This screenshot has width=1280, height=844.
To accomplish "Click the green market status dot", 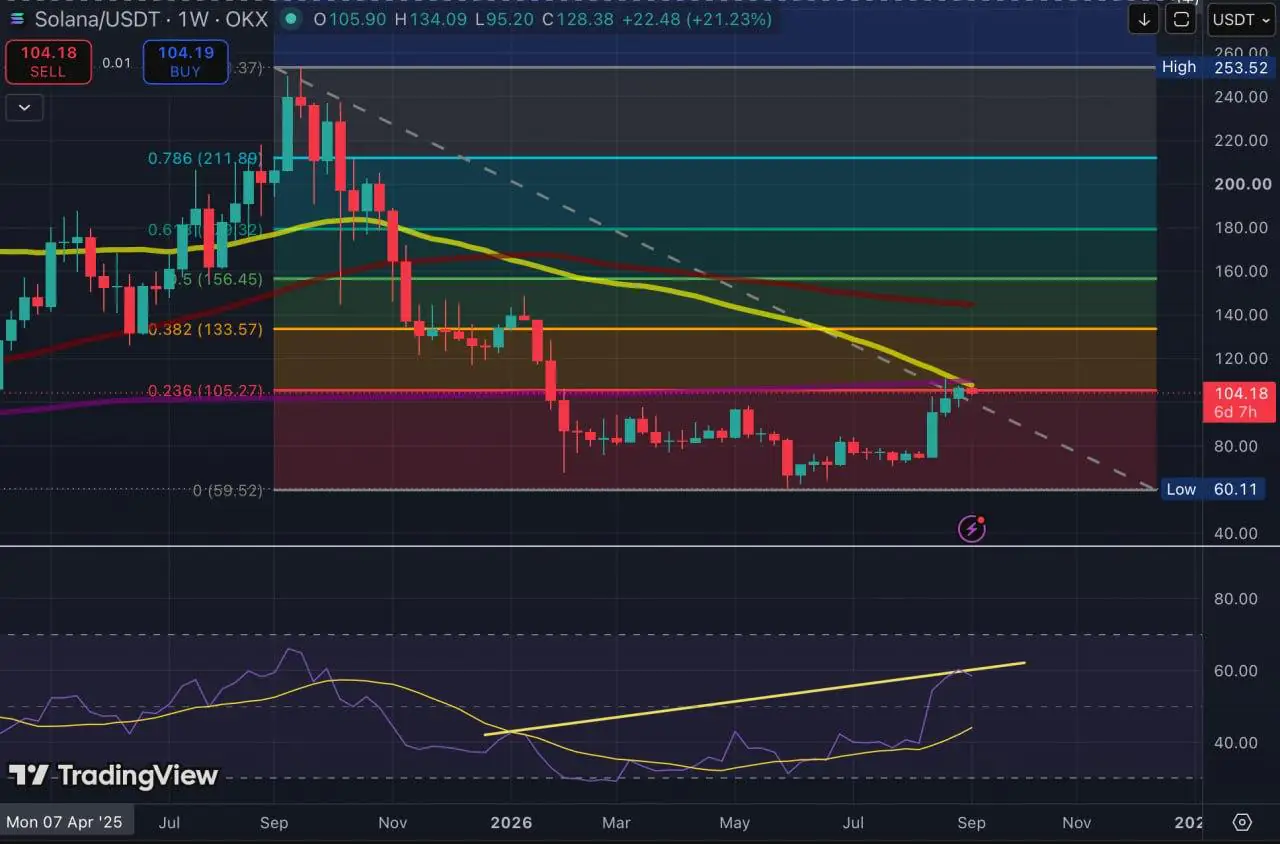I will coord(290,19).
